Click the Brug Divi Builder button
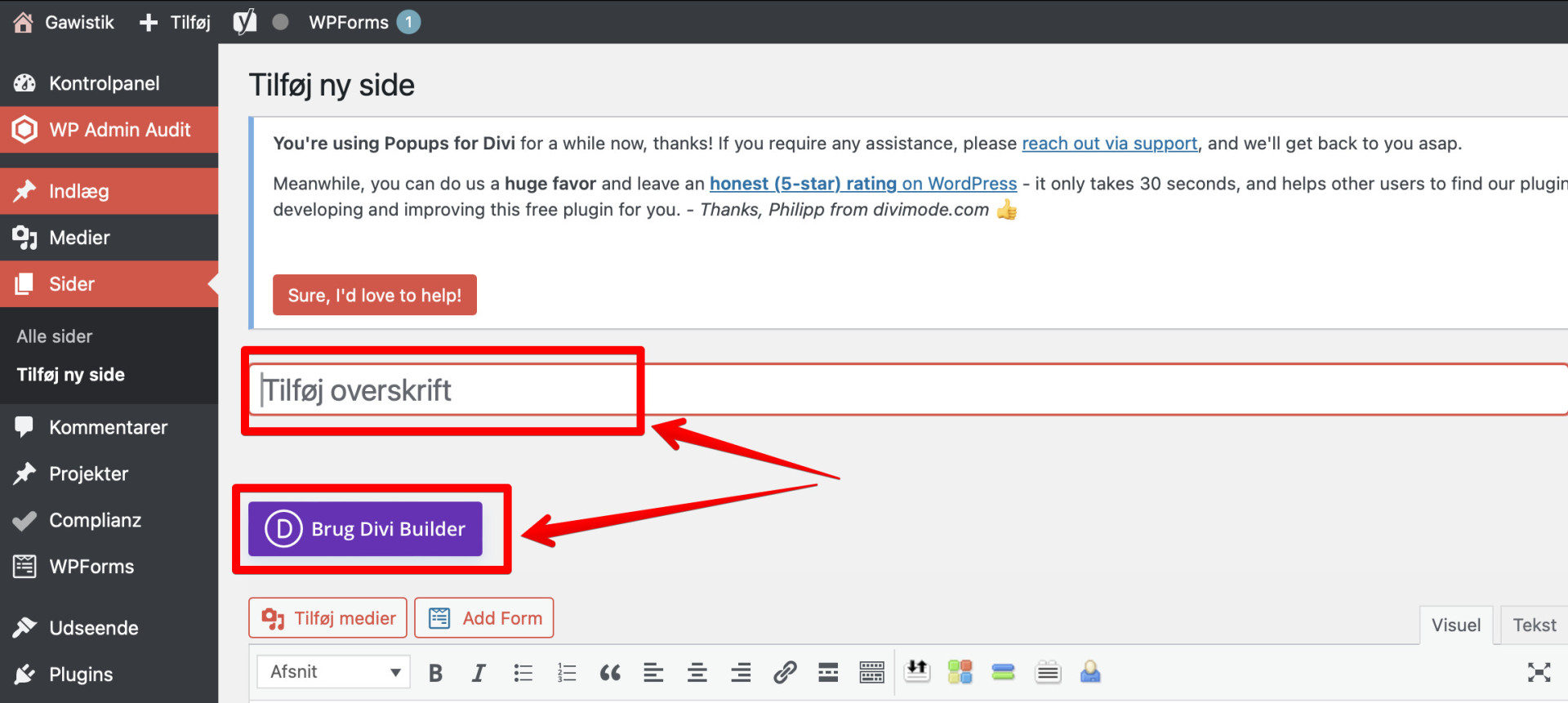Image resolution: width=1568 pixels, height=703 pixels. [x=365, y=529]
